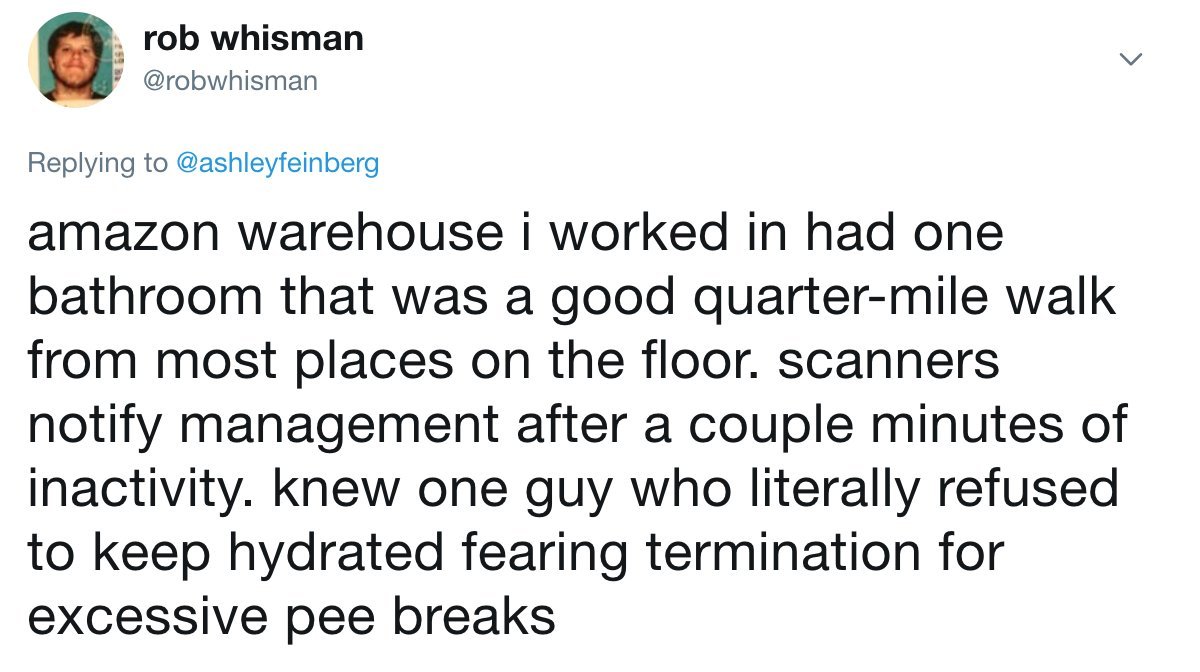Click the word "excessive" in the tweet
Viewport: 1200px width, 672px height.
(x=147, y=617)
